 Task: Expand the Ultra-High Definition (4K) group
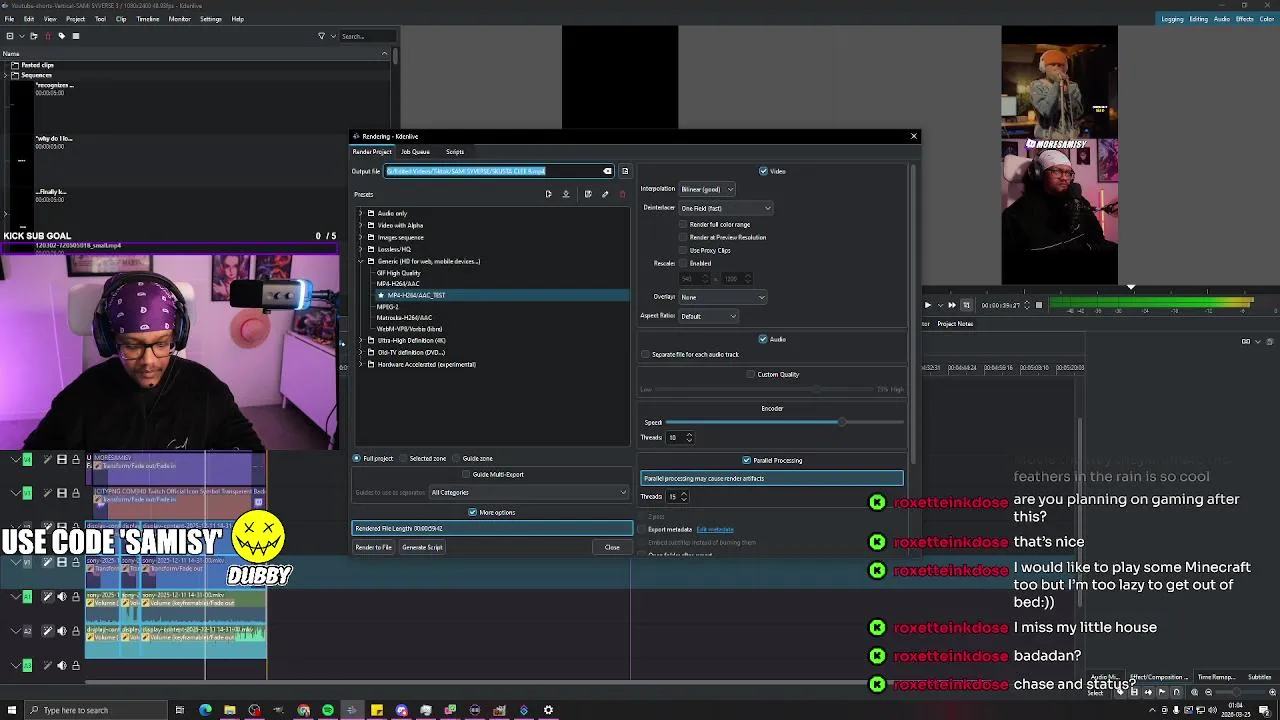pos(360,340)
